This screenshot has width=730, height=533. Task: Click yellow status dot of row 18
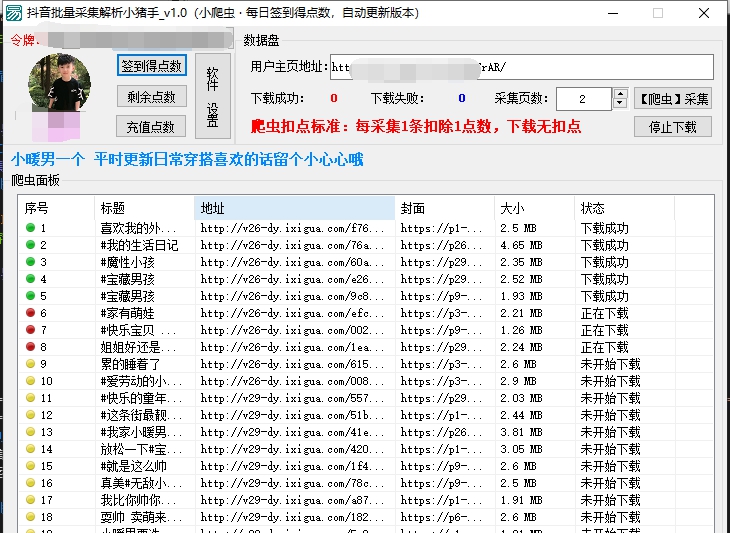tap(31, 517)
